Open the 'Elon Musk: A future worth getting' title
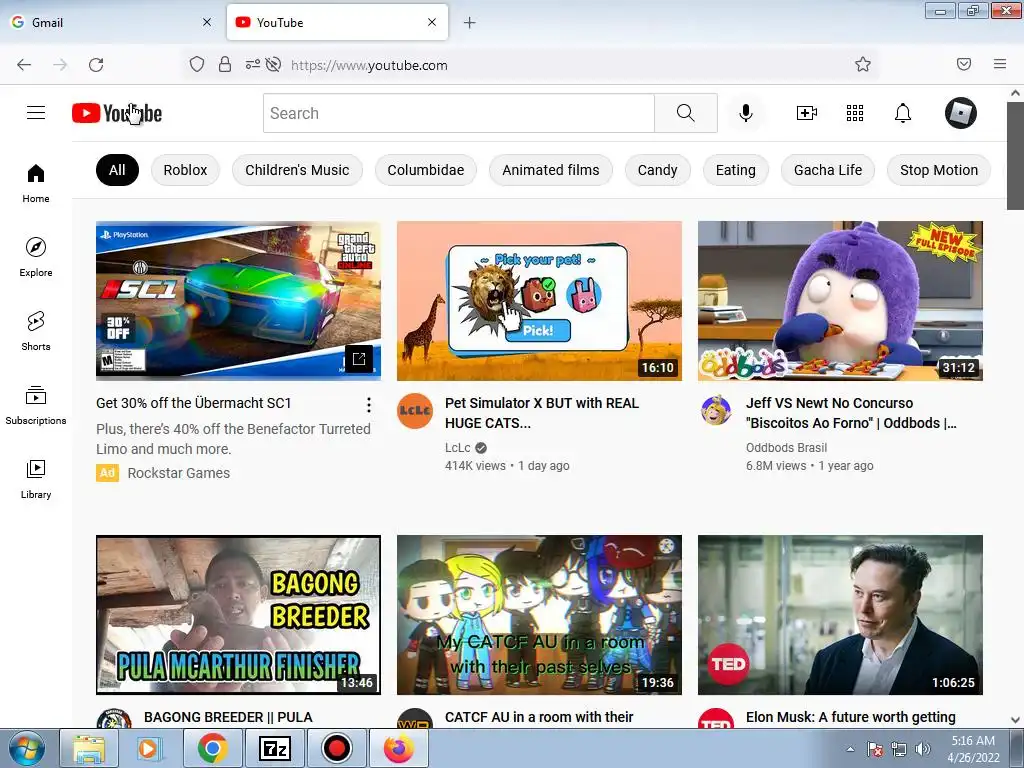The width and height of the screenshot is (1024, 768). click(x=851, y=717)
